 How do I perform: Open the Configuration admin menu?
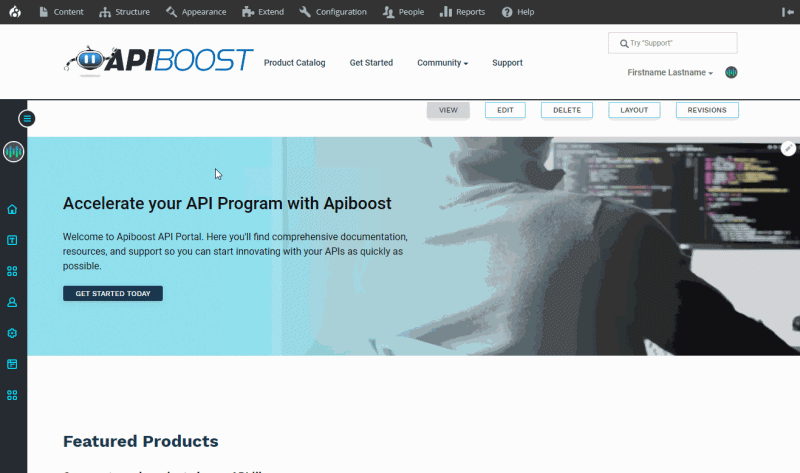333,12
